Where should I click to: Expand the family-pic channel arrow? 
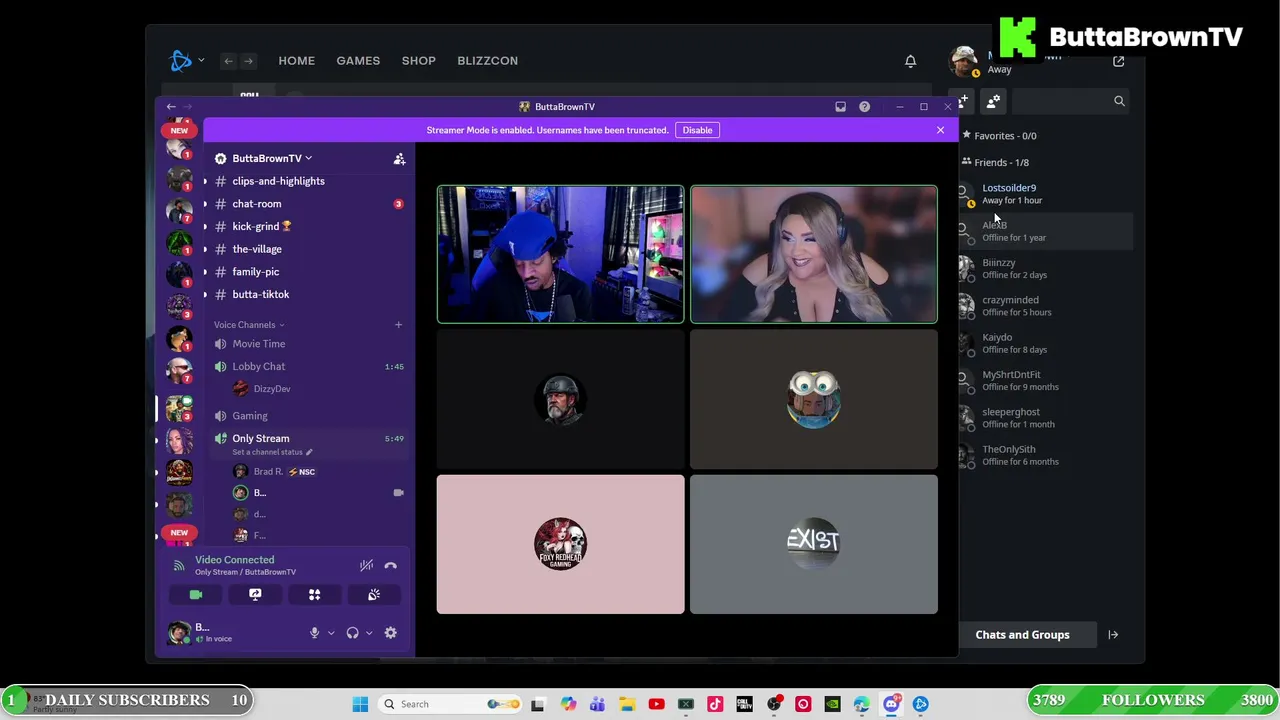205,272
